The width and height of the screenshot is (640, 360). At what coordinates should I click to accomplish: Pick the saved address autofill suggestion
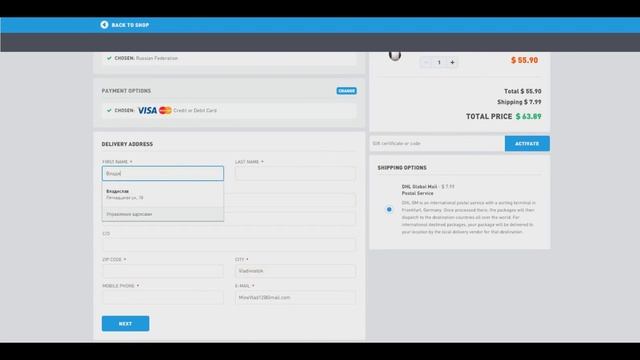163,194
